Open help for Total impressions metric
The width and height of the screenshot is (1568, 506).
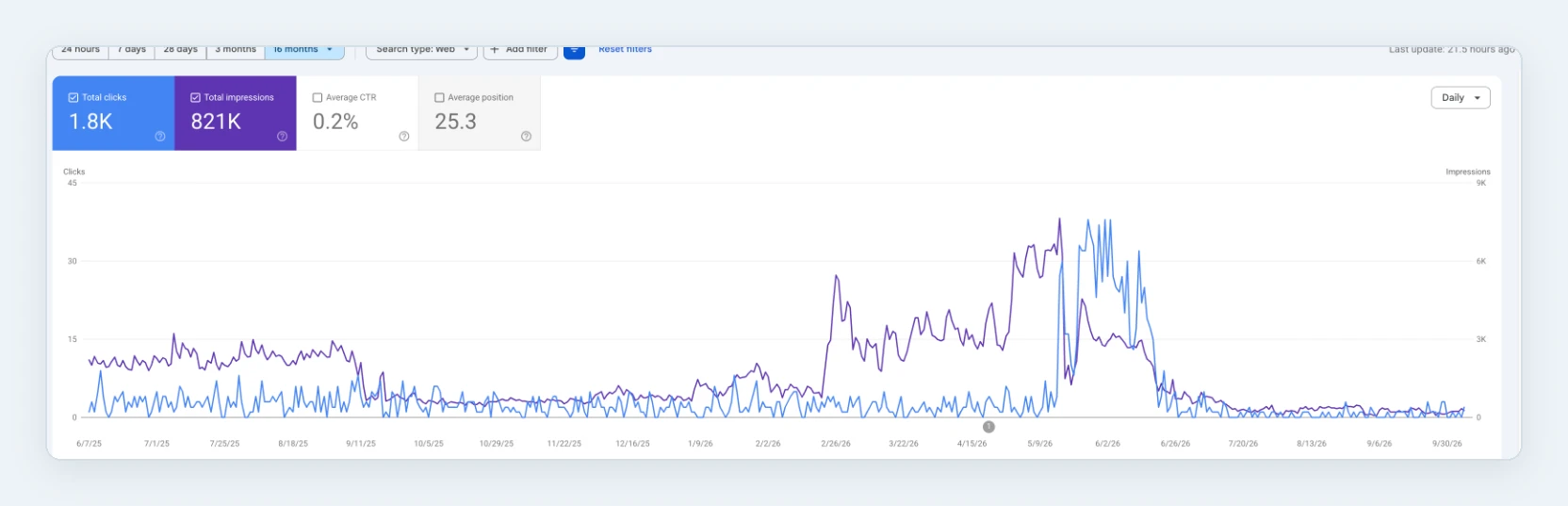click(x=282, y=137)
